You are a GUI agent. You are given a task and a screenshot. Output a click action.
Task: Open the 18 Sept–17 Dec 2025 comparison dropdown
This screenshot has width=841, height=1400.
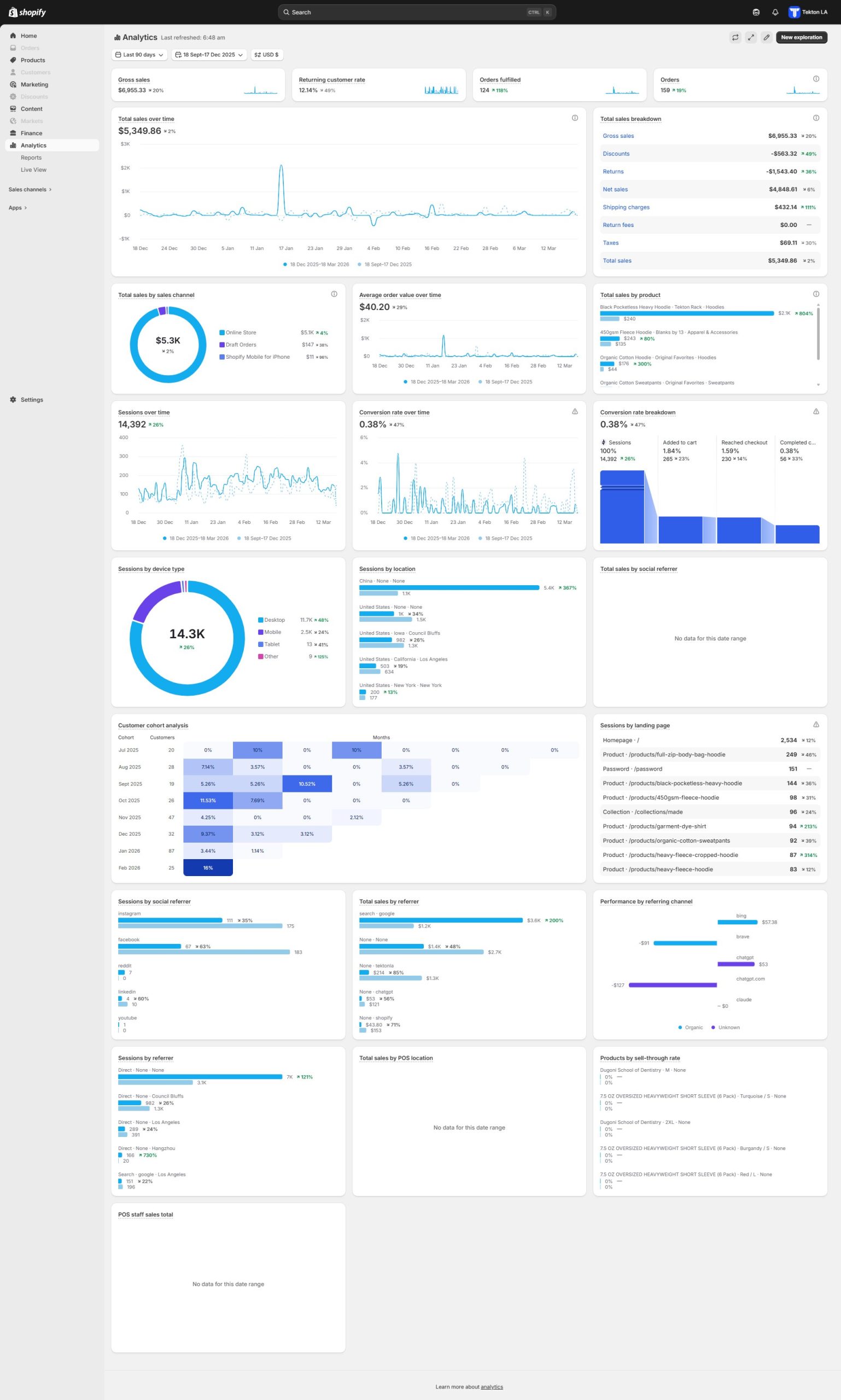point(208,55)
